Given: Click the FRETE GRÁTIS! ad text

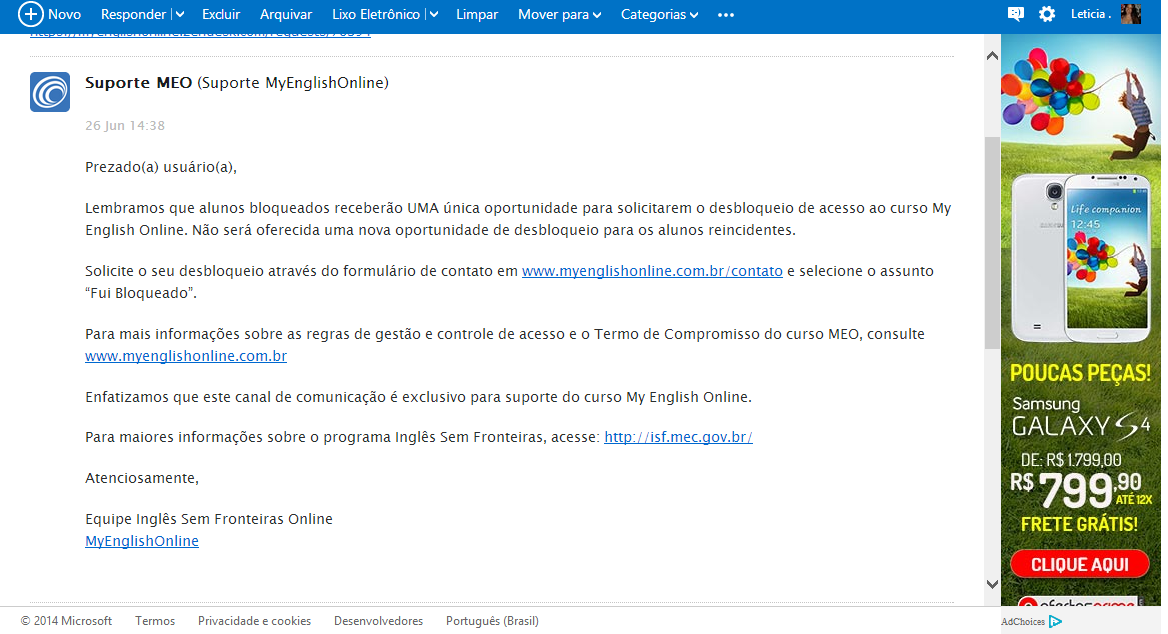Looking at the screenshot, I should (1079, 524).
